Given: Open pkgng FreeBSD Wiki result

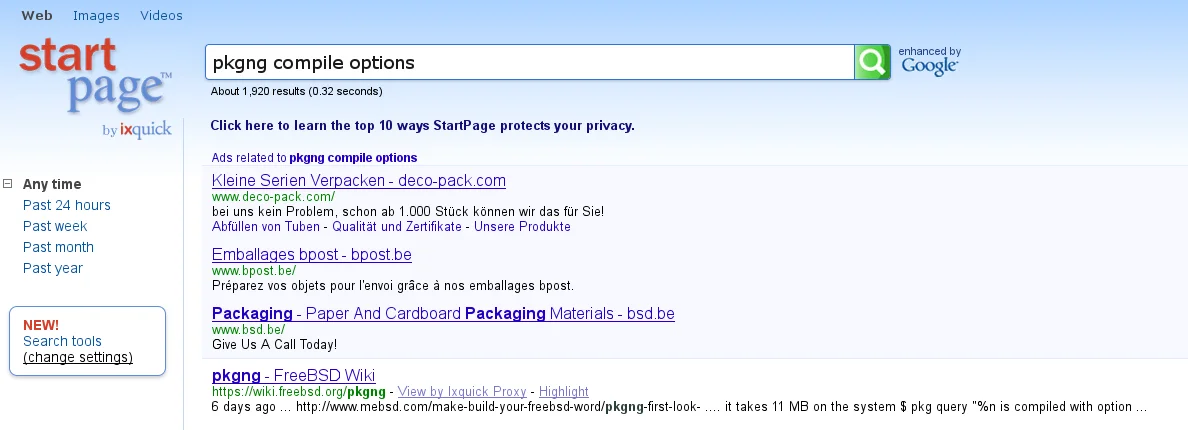Looking at the screenshot, I should tap(293, 375).
